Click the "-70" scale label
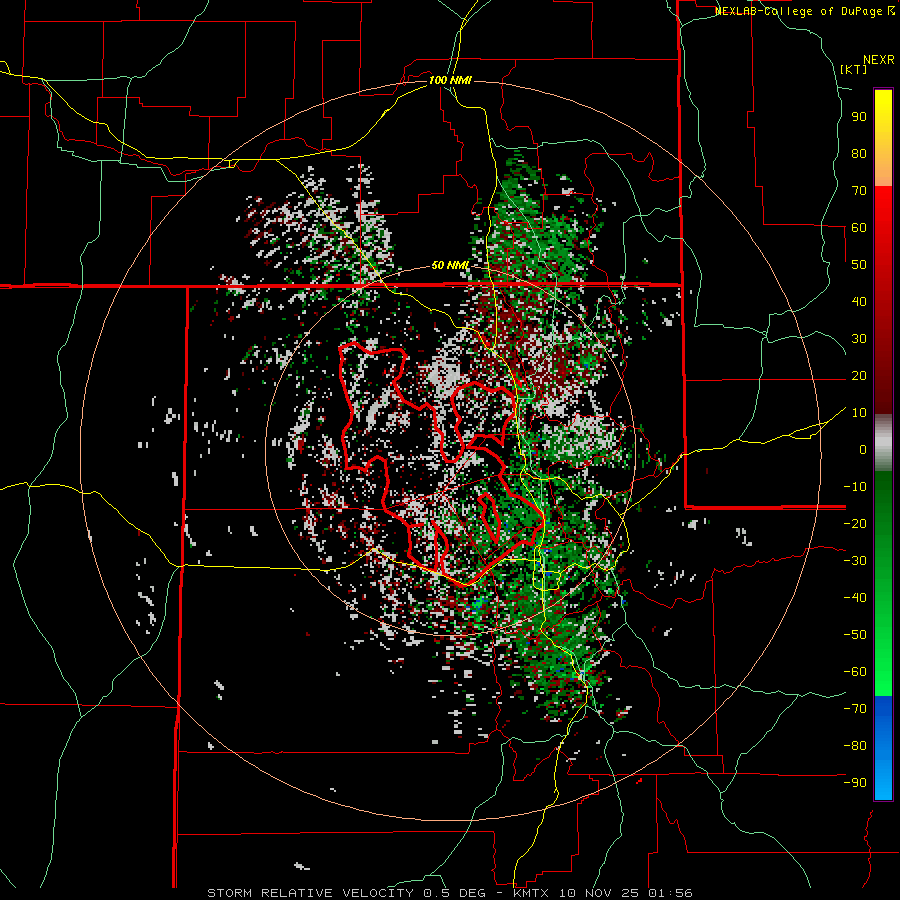The image size is (900, 900). tap(855, 709)
